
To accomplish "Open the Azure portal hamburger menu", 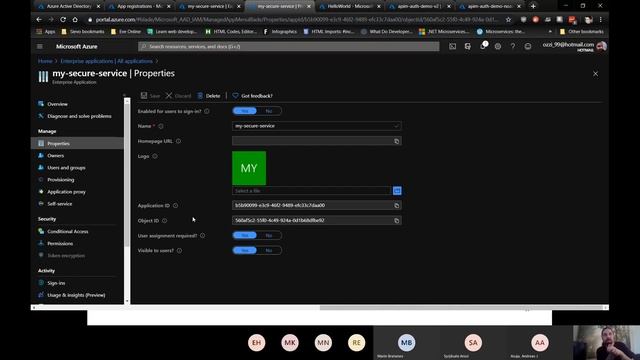I will pyautogui.click(x=40, y=47).
